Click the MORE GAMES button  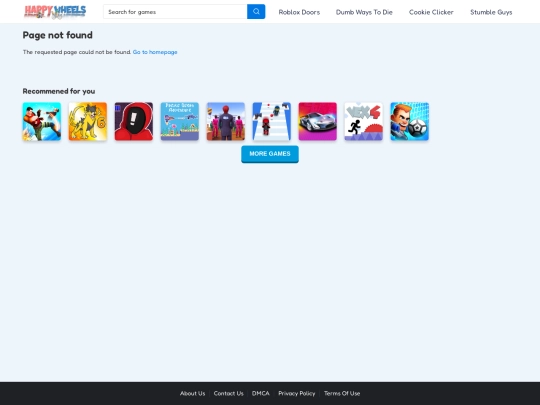270,154
